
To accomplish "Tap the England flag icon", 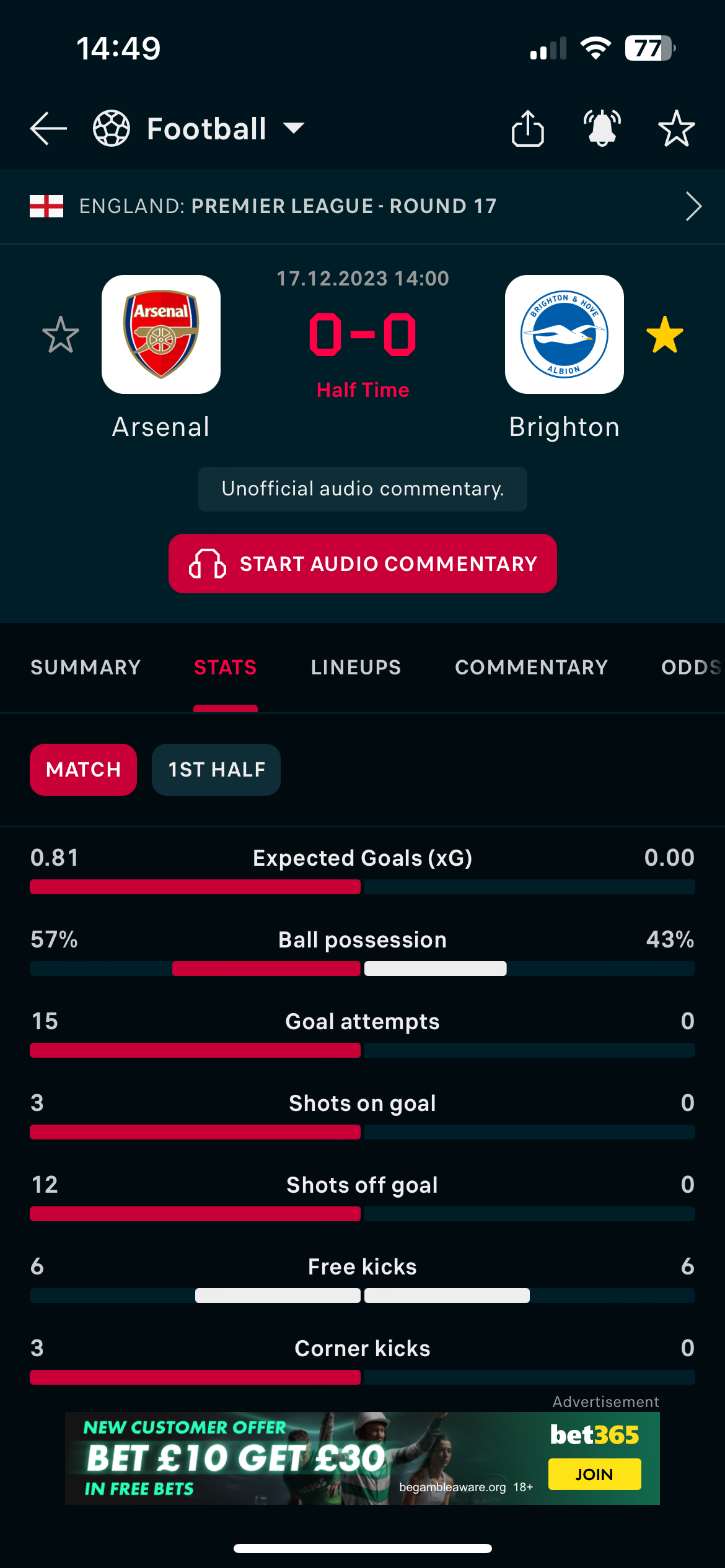I will click(x=46, y=206).
